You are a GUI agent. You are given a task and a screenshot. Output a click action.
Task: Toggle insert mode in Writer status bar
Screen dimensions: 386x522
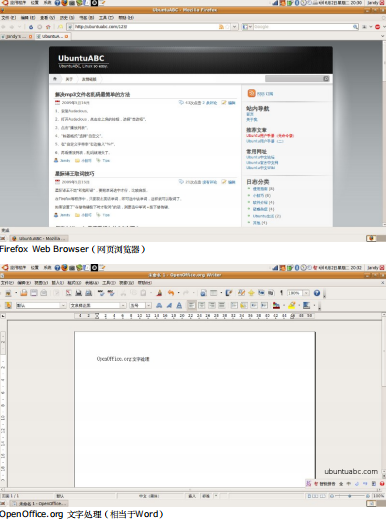(192, 496)
